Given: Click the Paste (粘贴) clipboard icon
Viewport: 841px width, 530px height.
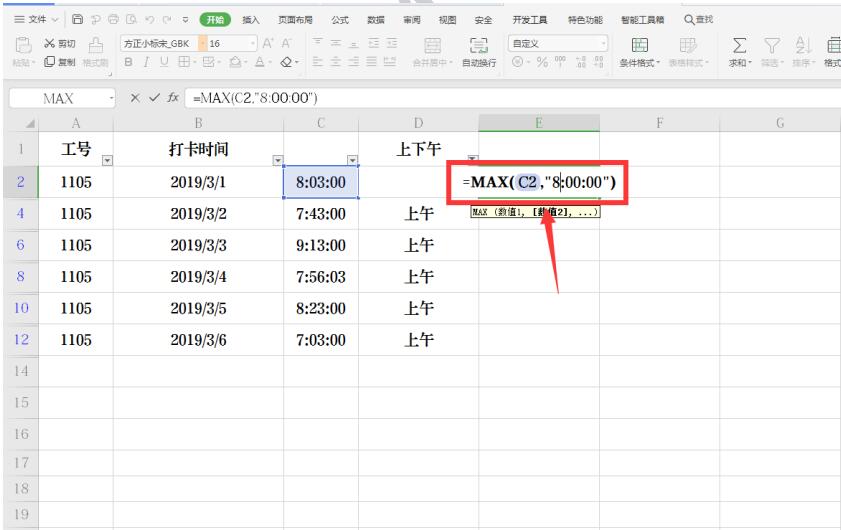Looking at the screenshot, I should 23,46.
